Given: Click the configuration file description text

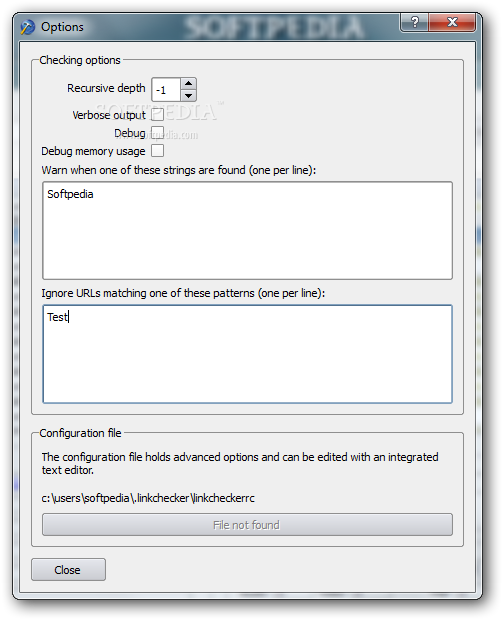Looking at the screenshot, I should (240, 463).
